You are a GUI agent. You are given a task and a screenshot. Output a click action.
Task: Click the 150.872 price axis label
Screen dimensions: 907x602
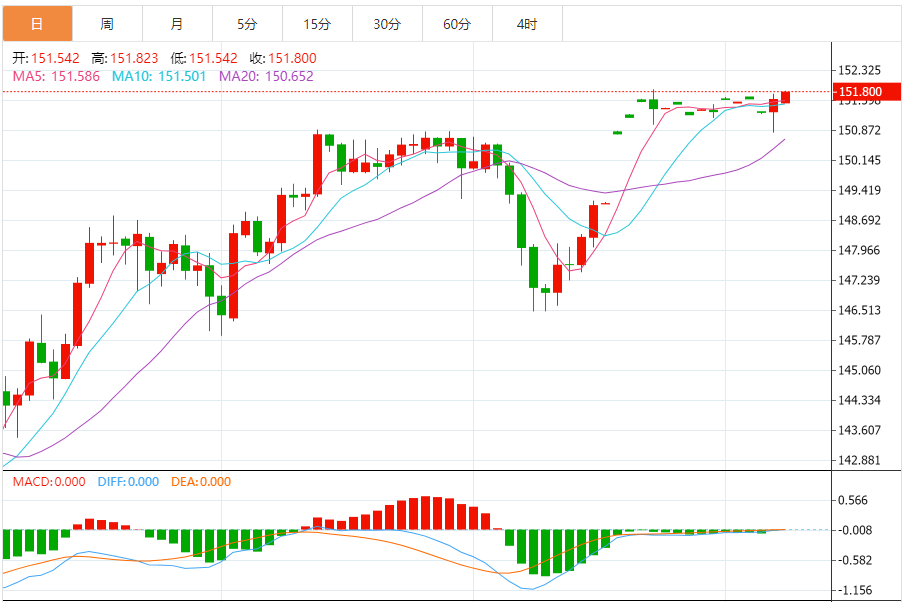coord(859,130)
